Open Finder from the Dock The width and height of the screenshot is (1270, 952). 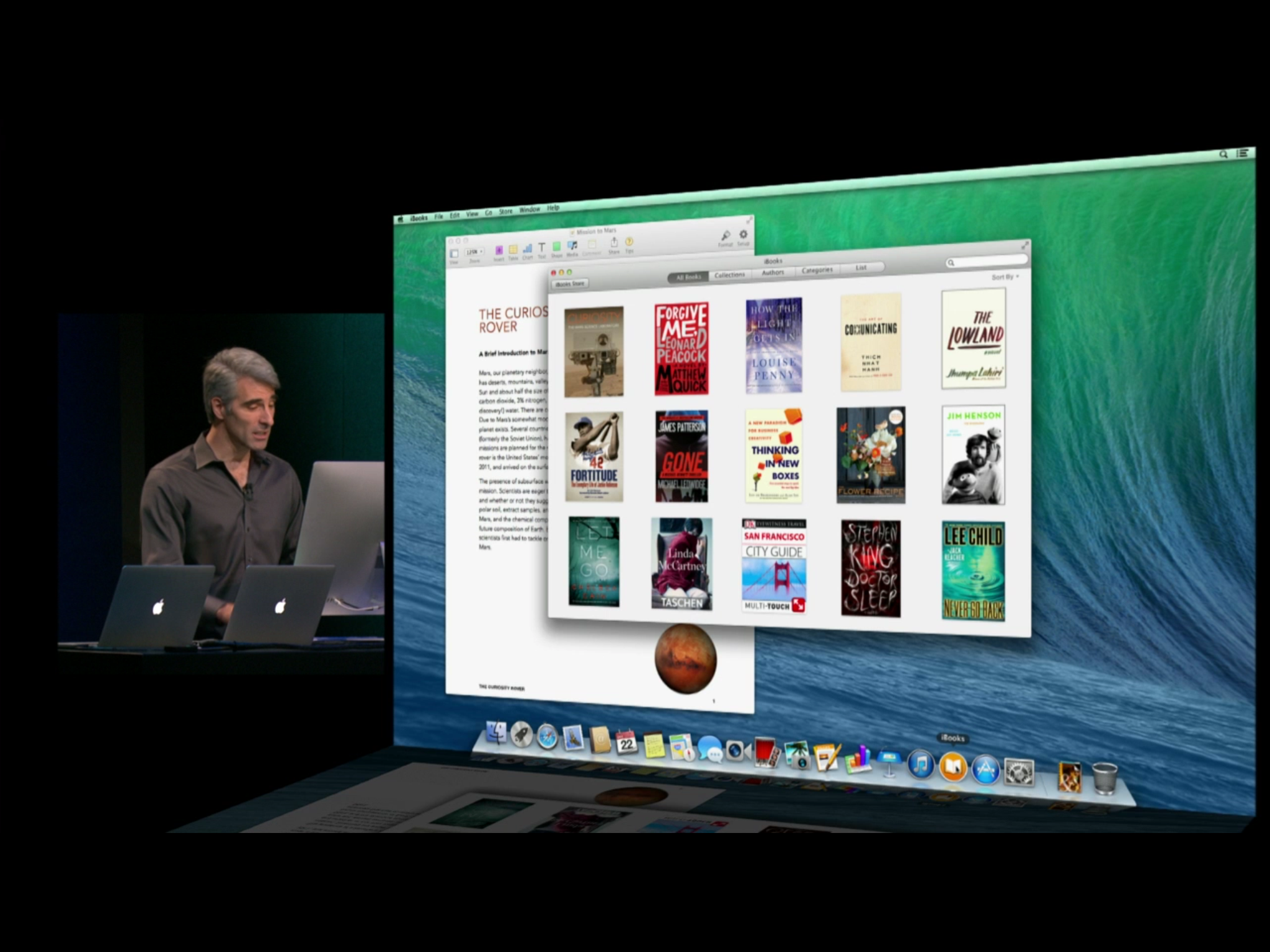point(496,733)
